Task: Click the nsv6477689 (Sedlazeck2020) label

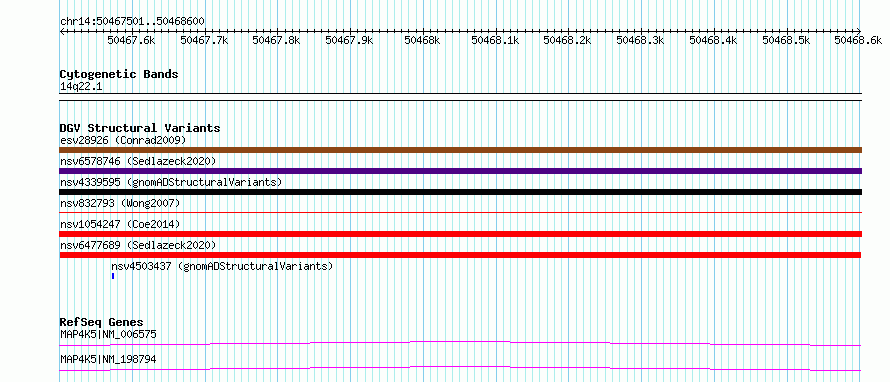Action: [138, 245]
